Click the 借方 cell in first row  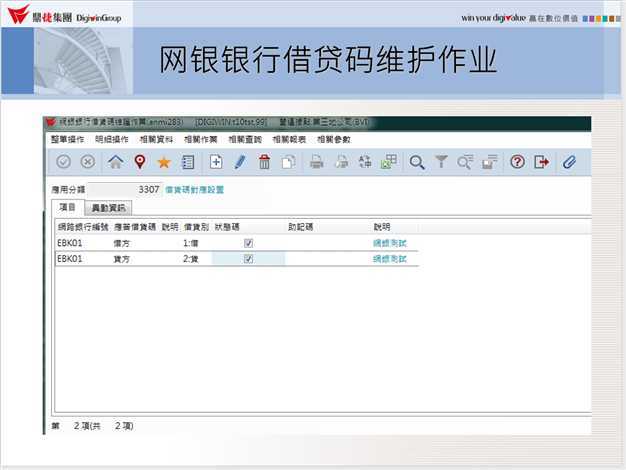pyautogui.click(x=121, y=243)
